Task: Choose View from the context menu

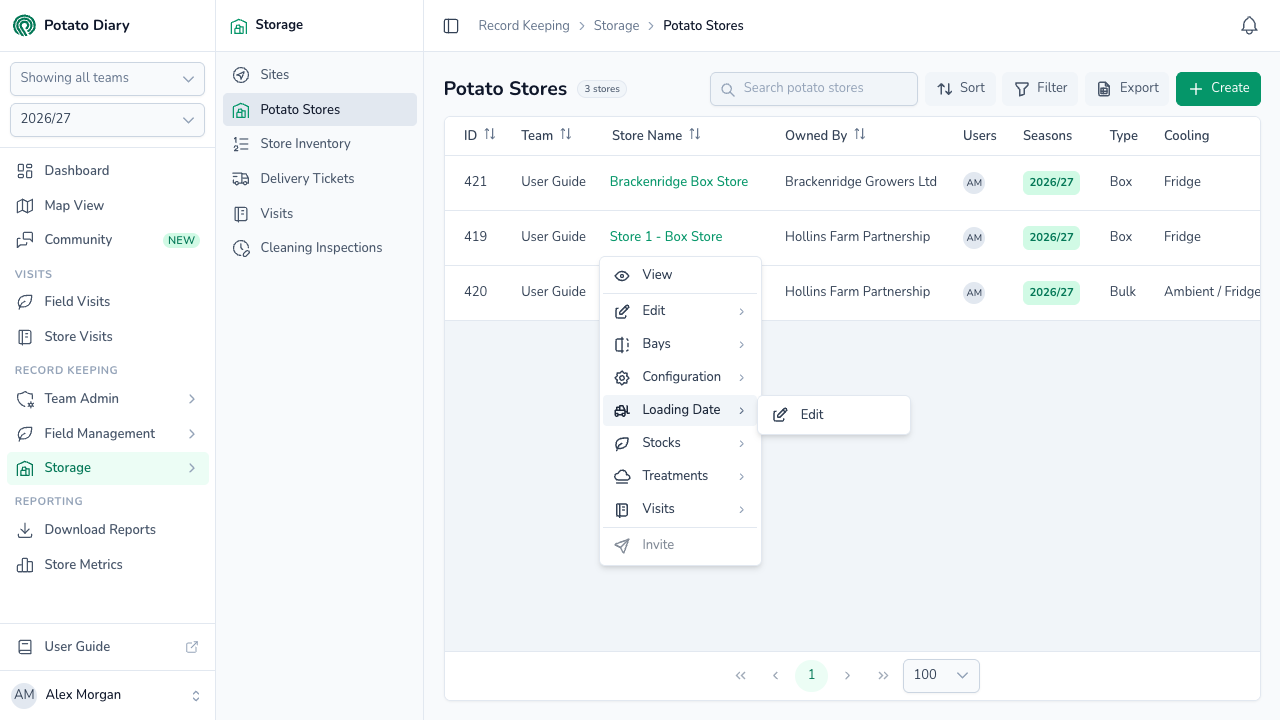Action: (x=680, y=275)
